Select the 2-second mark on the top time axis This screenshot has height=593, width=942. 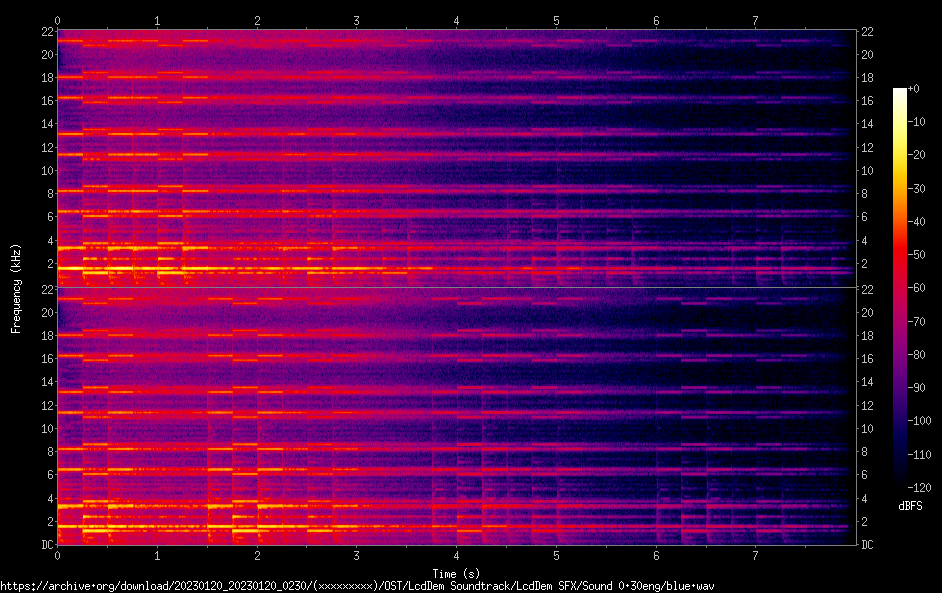coord(257,20)
